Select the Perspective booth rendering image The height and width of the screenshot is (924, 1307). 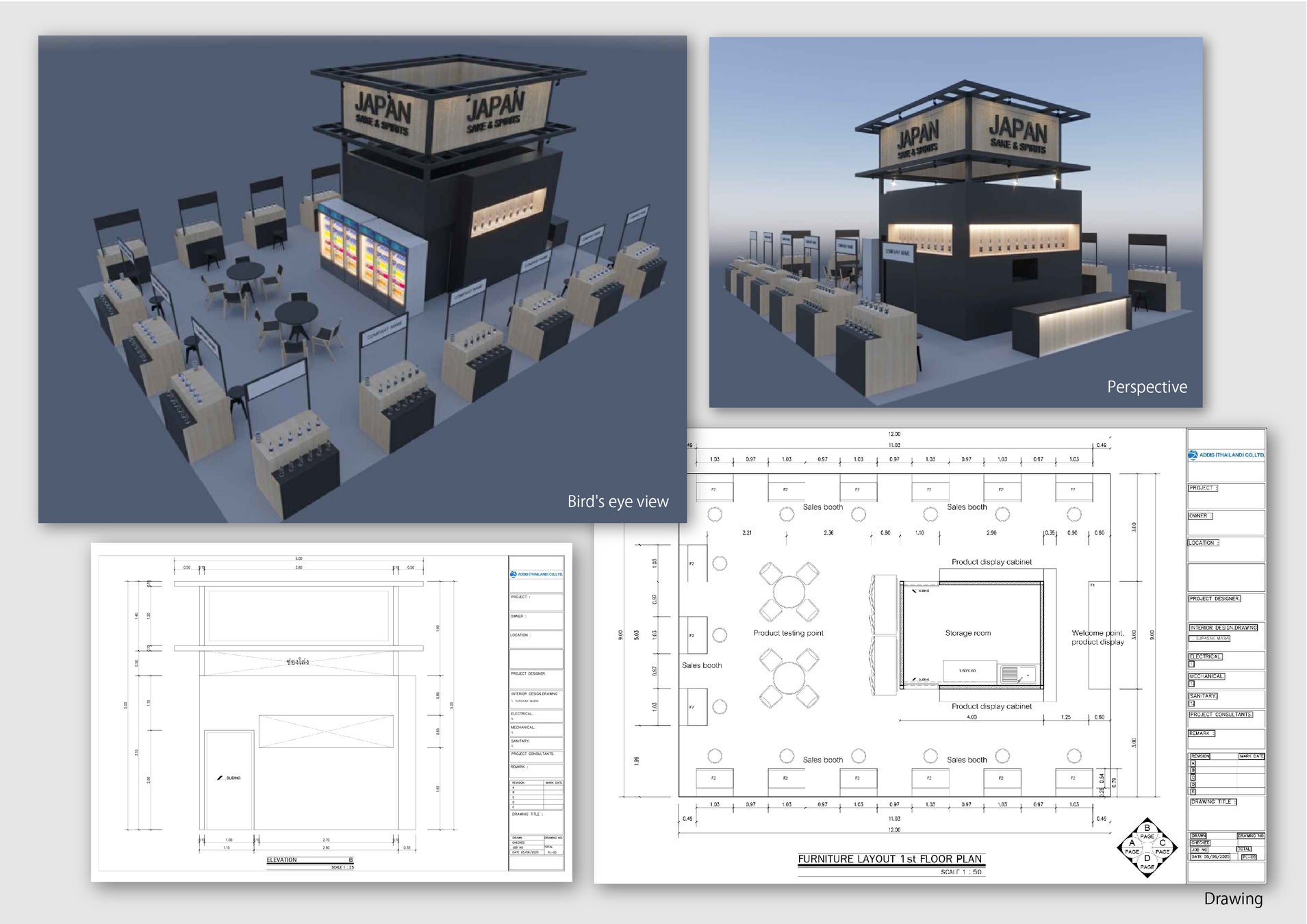(956, 222)
